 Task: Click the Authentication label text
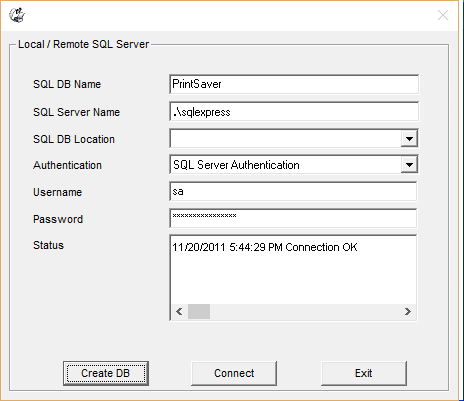click(x=67, y=165)
